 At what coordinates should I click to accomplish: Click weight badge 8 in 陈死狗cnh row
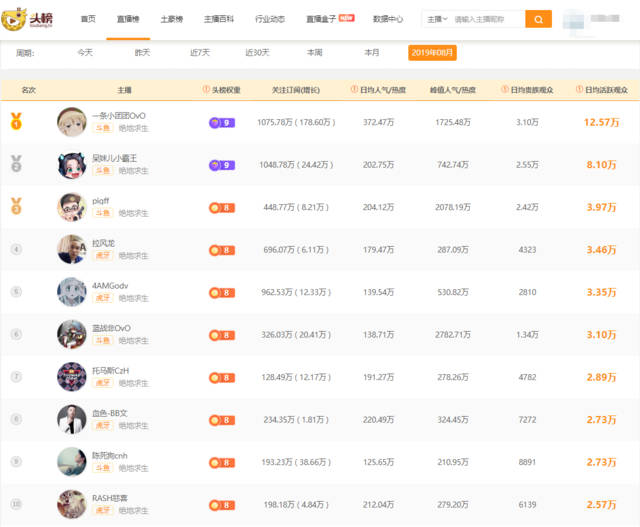coord(222,463)
